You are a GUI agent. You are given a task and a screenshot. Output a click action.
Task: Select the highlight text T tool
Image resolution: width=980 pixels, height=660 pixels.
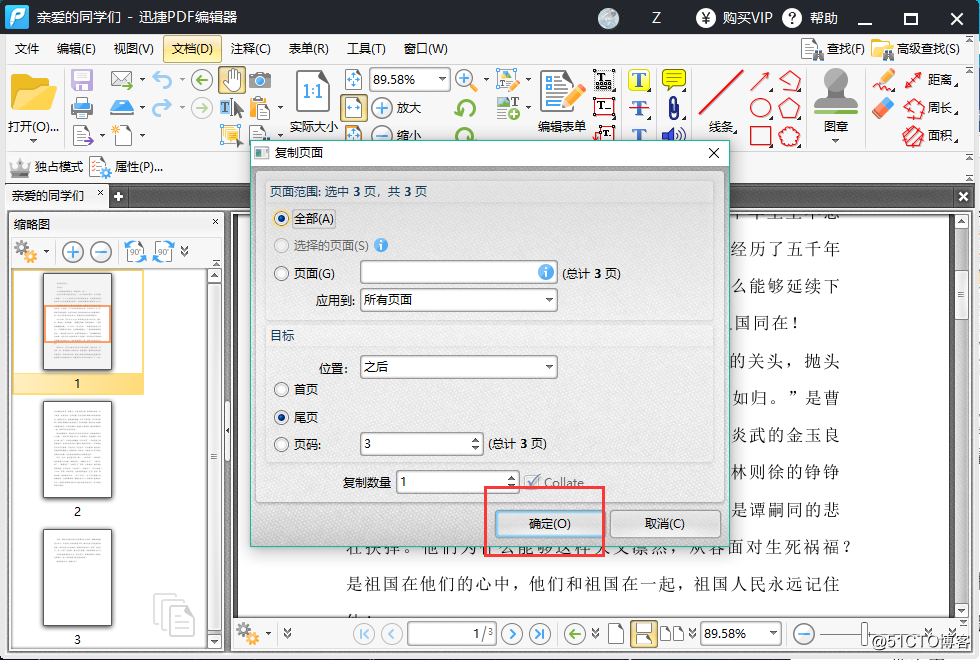pyautogui.click(x=639, y=80)
